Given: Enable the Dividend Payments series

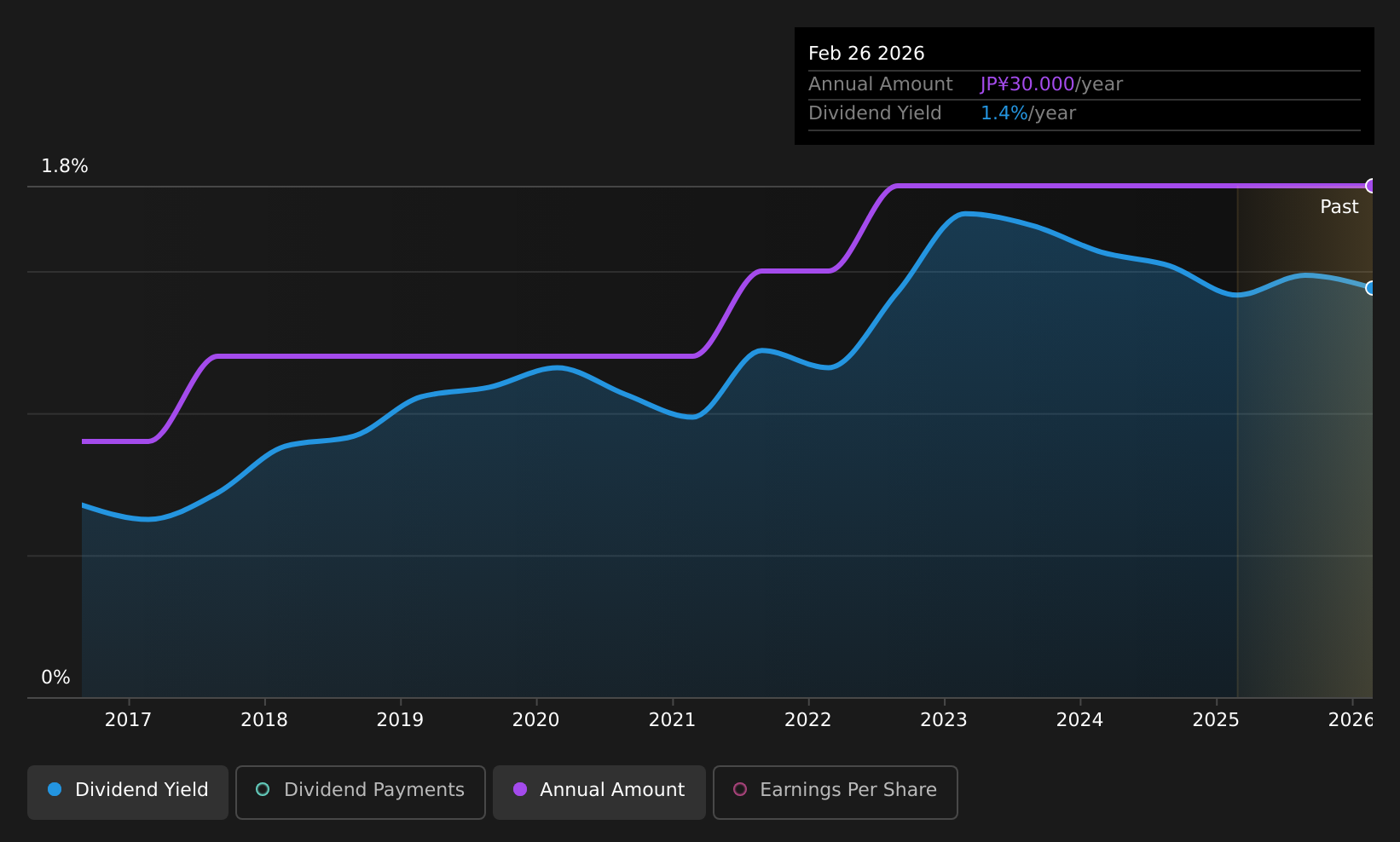Looking at the screenshot, I should [x=361, y=793].
